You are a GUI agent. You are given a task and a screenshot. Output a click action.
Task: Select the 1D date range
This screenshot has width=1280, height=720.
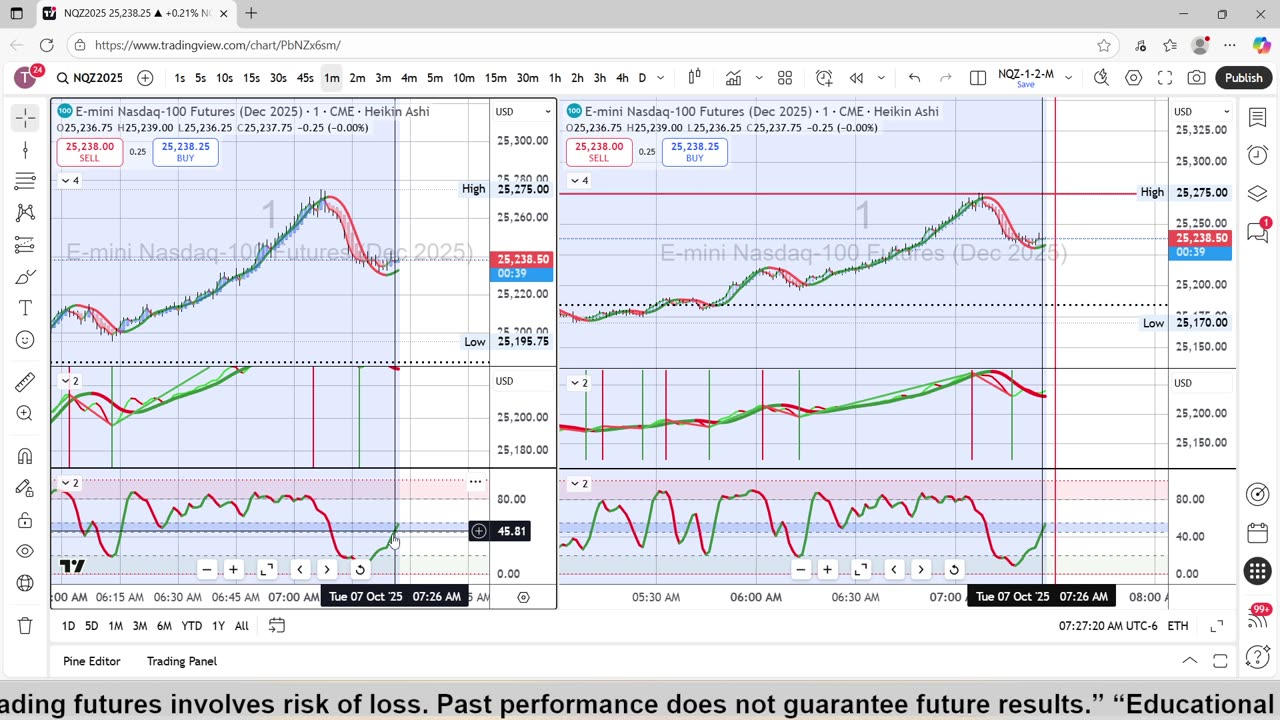pos(68,626)
